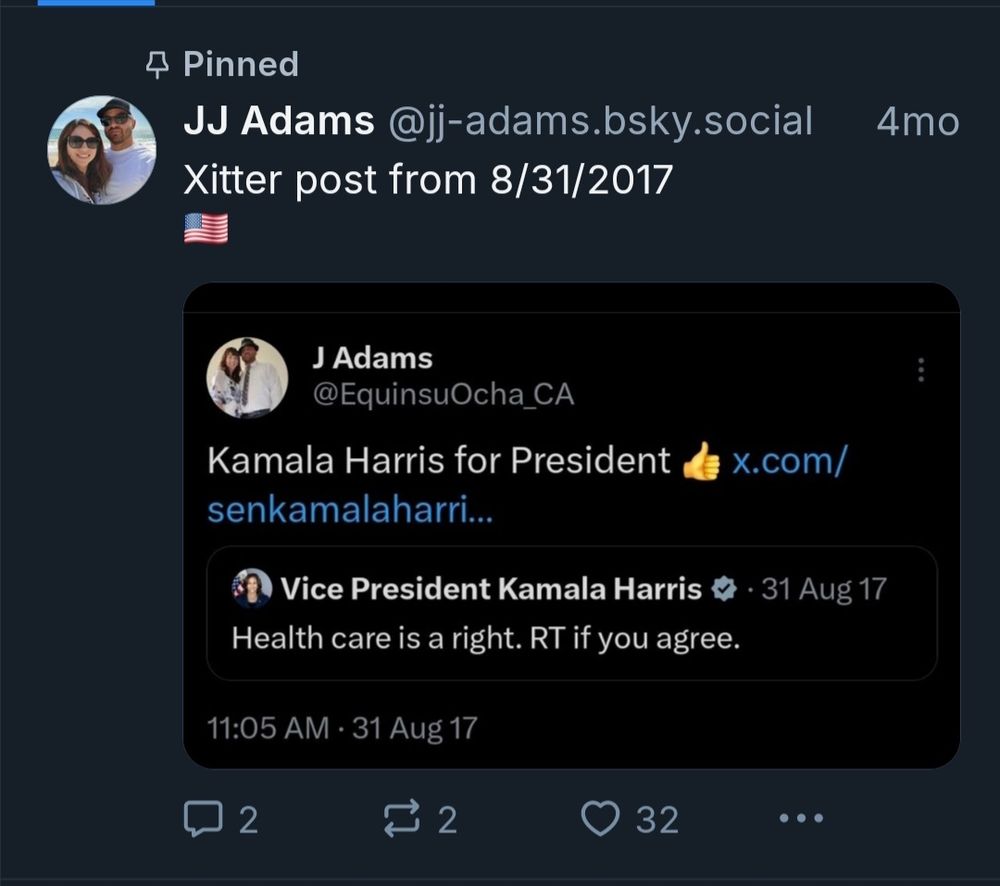Open replies via the speech bubble icon

pos(205,817)
